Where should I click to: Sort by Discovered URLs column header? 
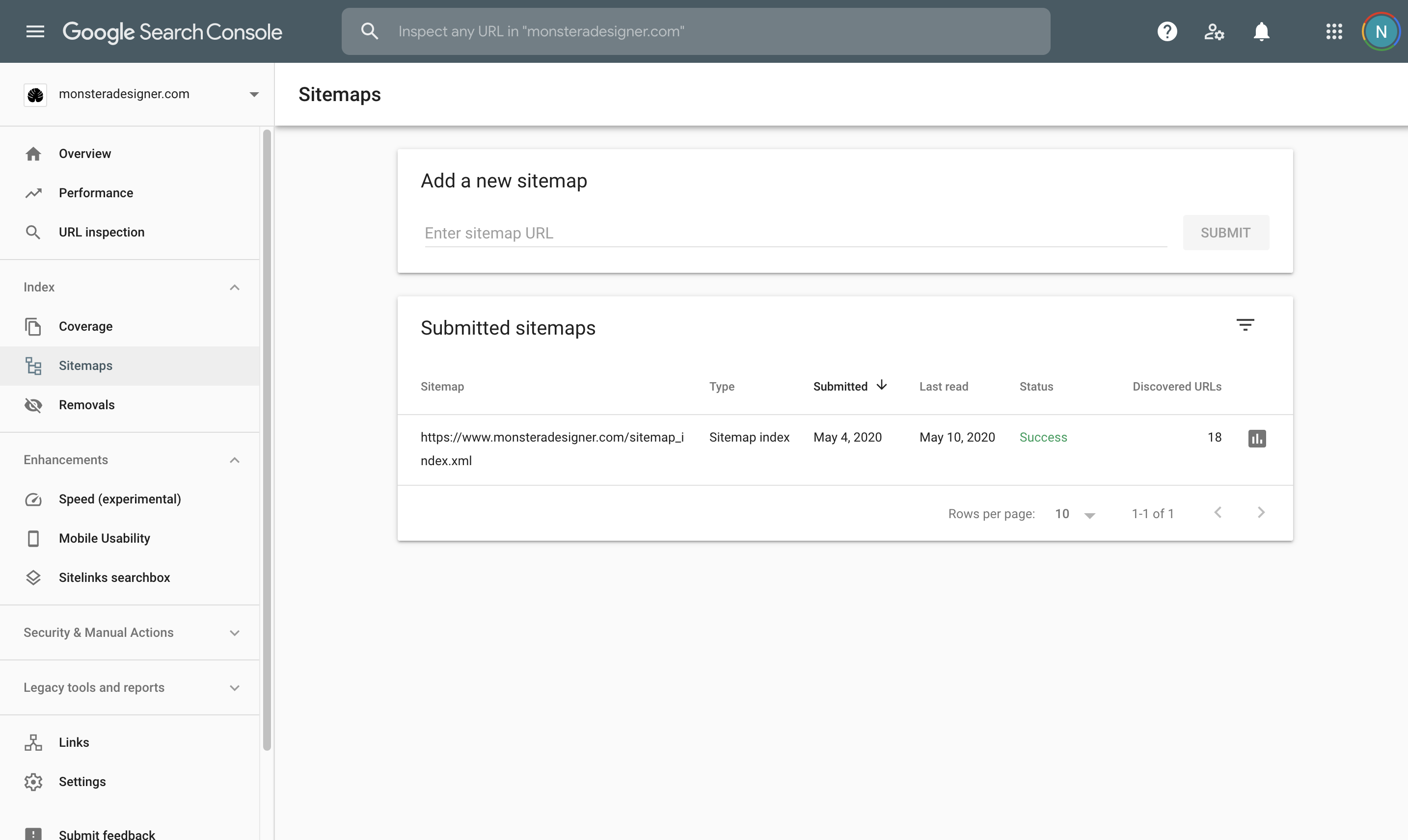pyautogui.click(x=1176, y=387)
